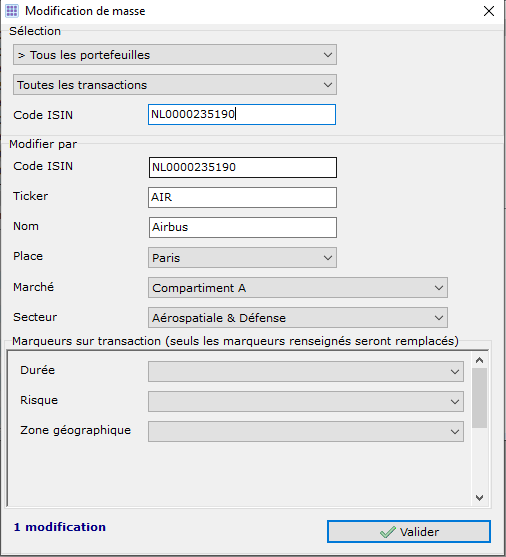This screenshot has height=557, width=506.
Task: Click the Nom field containing Airbus
Action: (x=243, y=227)
